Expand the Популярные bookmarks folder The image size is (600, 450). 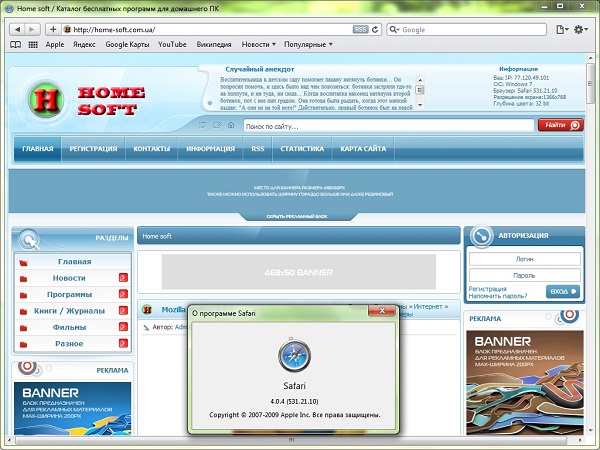coord(309,44)
